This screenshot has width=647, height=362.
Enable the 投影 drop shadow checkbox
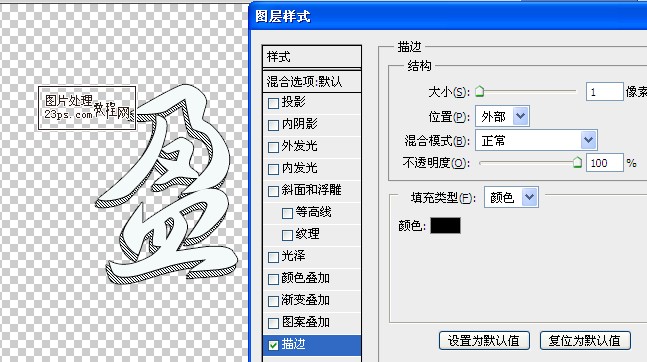[x=273, y=103]
